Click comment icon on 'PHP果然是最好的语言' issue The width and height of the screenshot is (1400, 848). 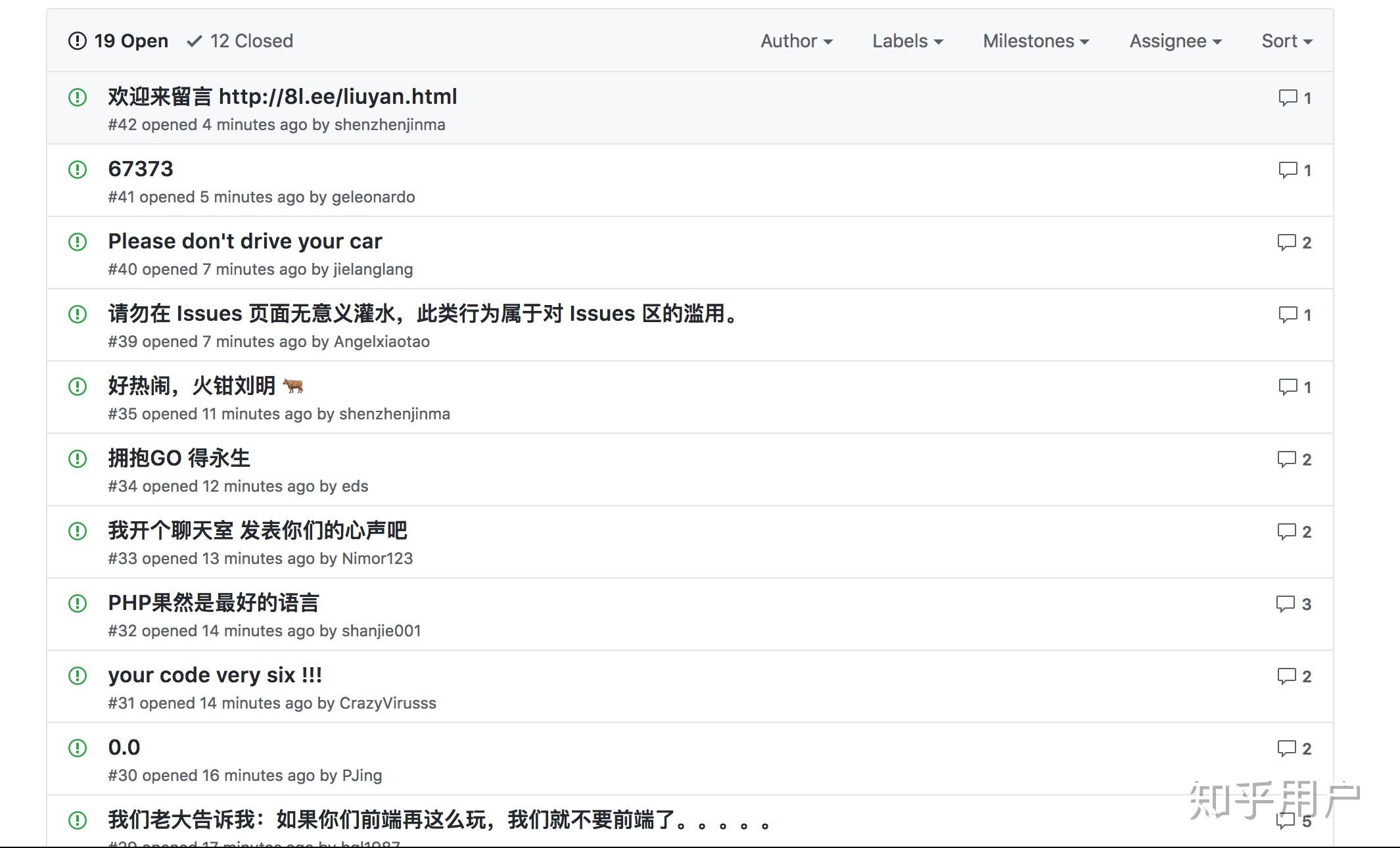coord(1285,604)
